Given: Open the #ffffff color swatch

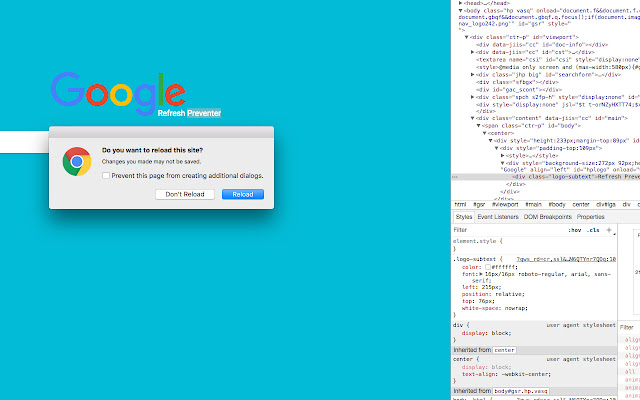Looking at the screenshot, I should 487,267.
